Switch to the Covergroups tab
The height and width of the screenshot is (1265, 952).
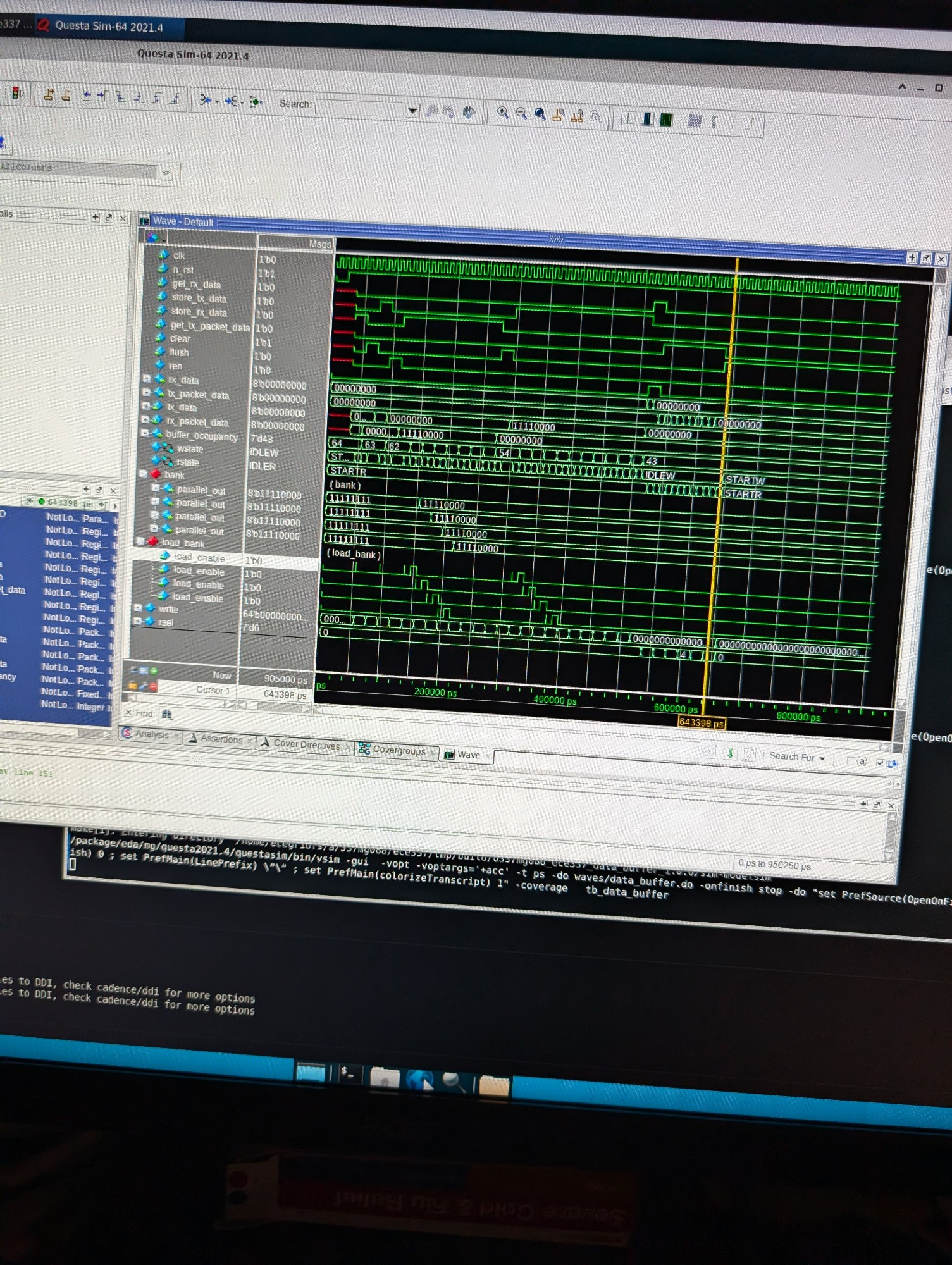pos(397,750)
